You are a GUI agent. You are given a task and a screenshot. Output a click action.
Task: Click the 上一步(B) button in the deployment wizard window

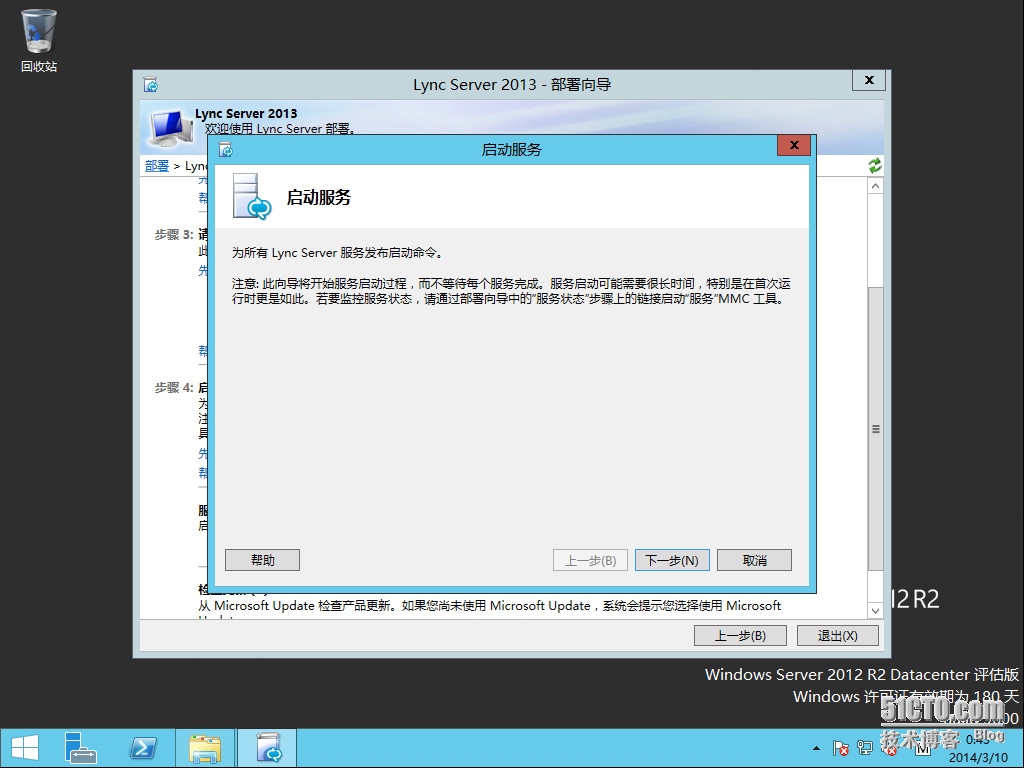point(740,635)
